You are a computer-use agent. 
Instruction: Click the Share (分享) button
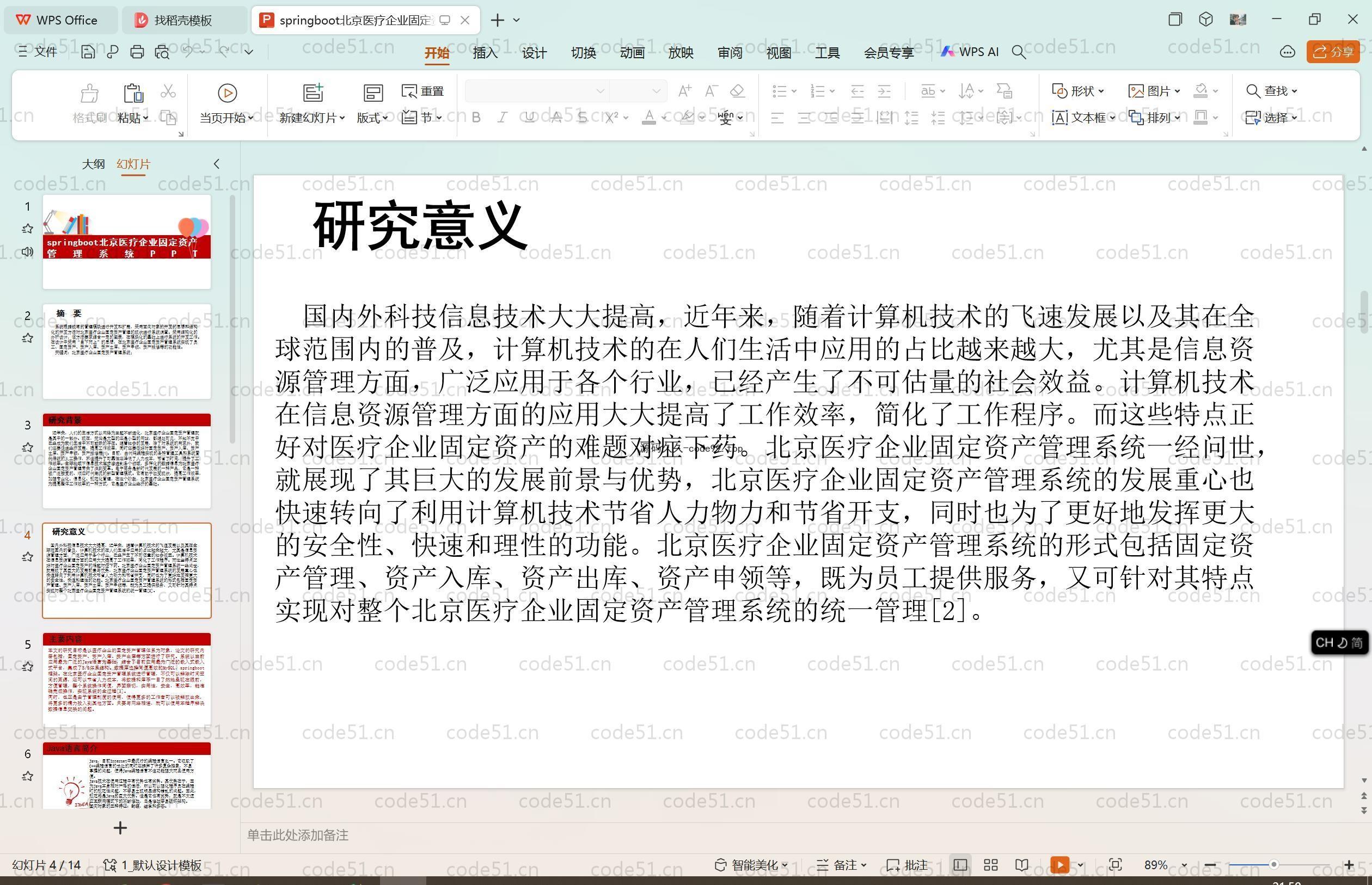tap(1333, 52)
